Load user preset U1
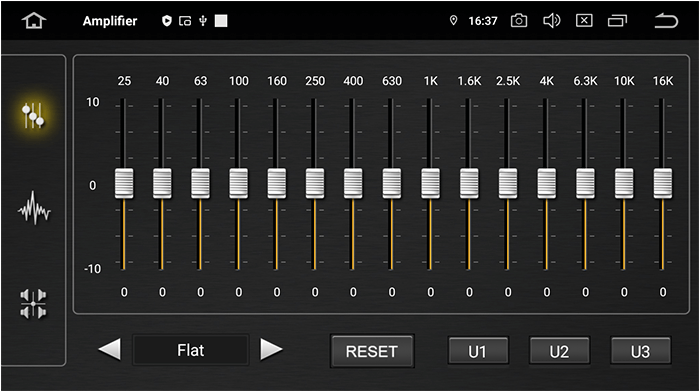Screen dimensions: 700x392 (x=478, y=351)
